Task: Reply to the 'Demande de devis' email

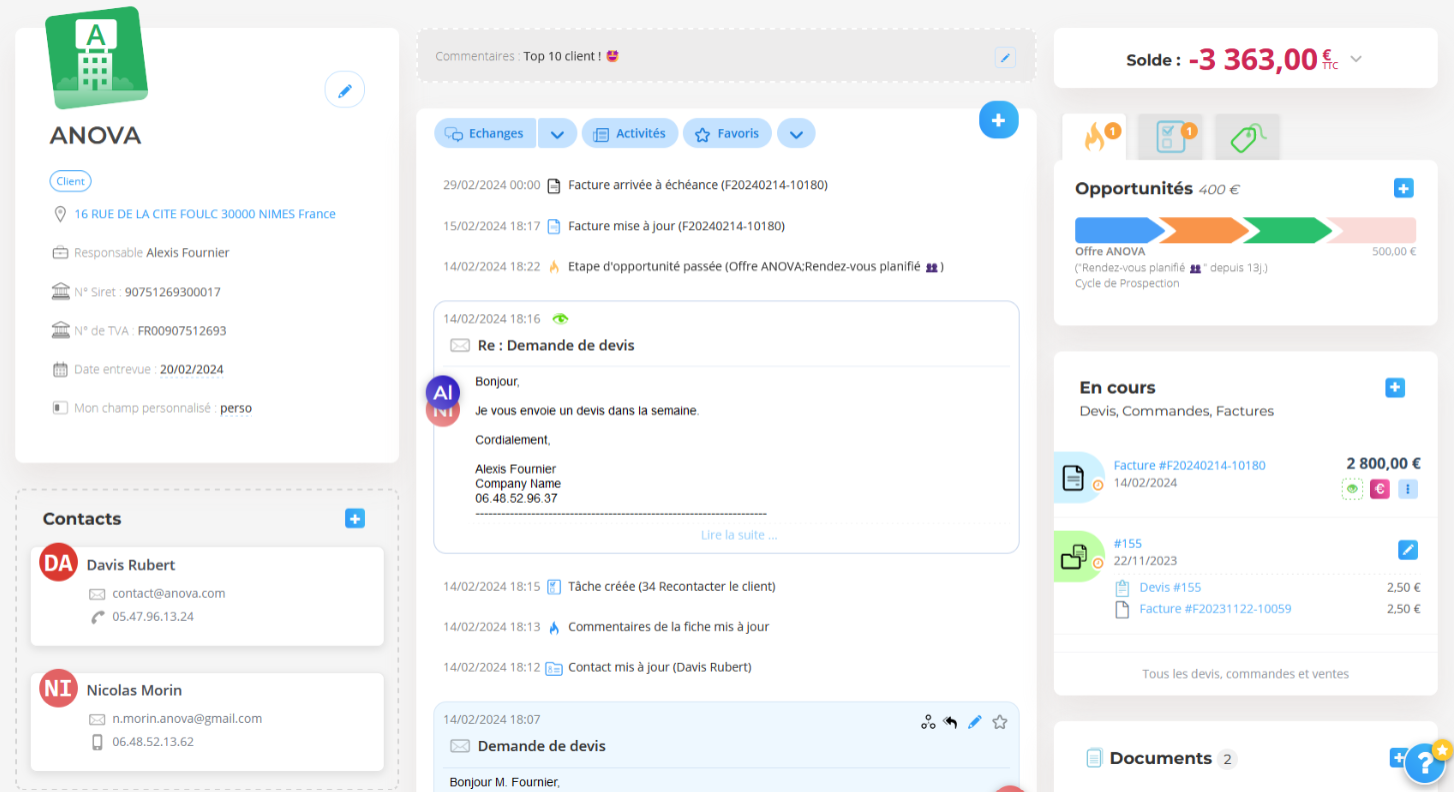Action: 951,722
